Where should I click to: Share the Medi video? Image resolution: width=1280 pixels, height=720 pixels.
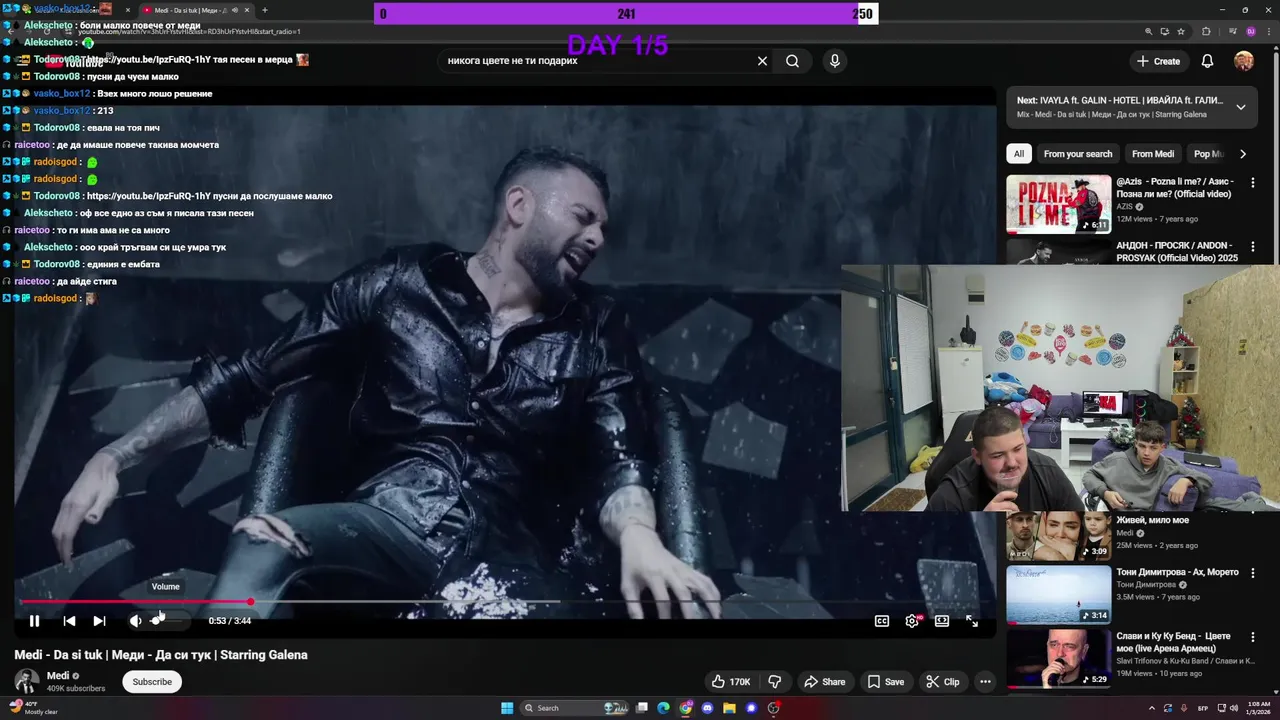click(x=825, y=682)
